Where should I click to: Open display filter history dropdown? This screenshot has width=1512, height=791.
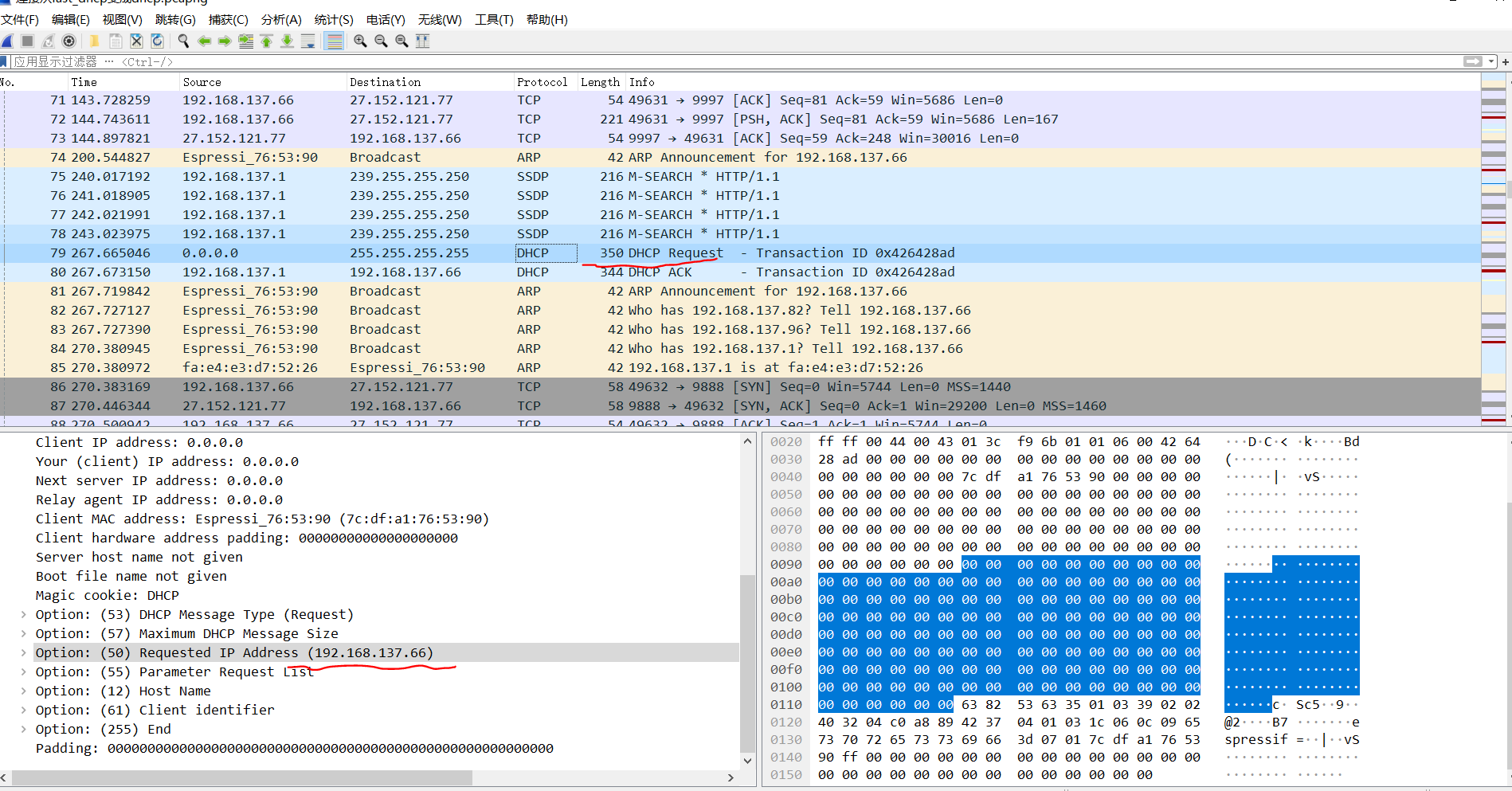pos(1490,61)
